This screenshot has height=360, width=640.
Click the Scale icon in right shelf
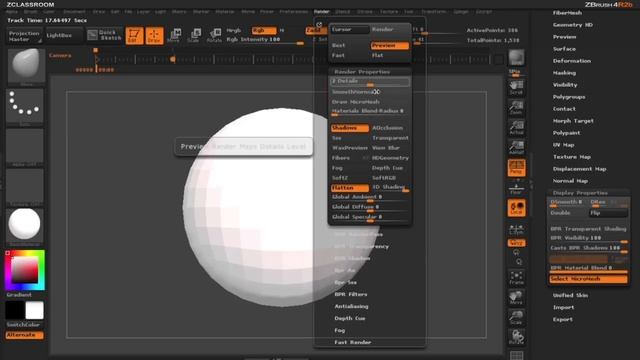pyautogui.click(x=516, y=318)
